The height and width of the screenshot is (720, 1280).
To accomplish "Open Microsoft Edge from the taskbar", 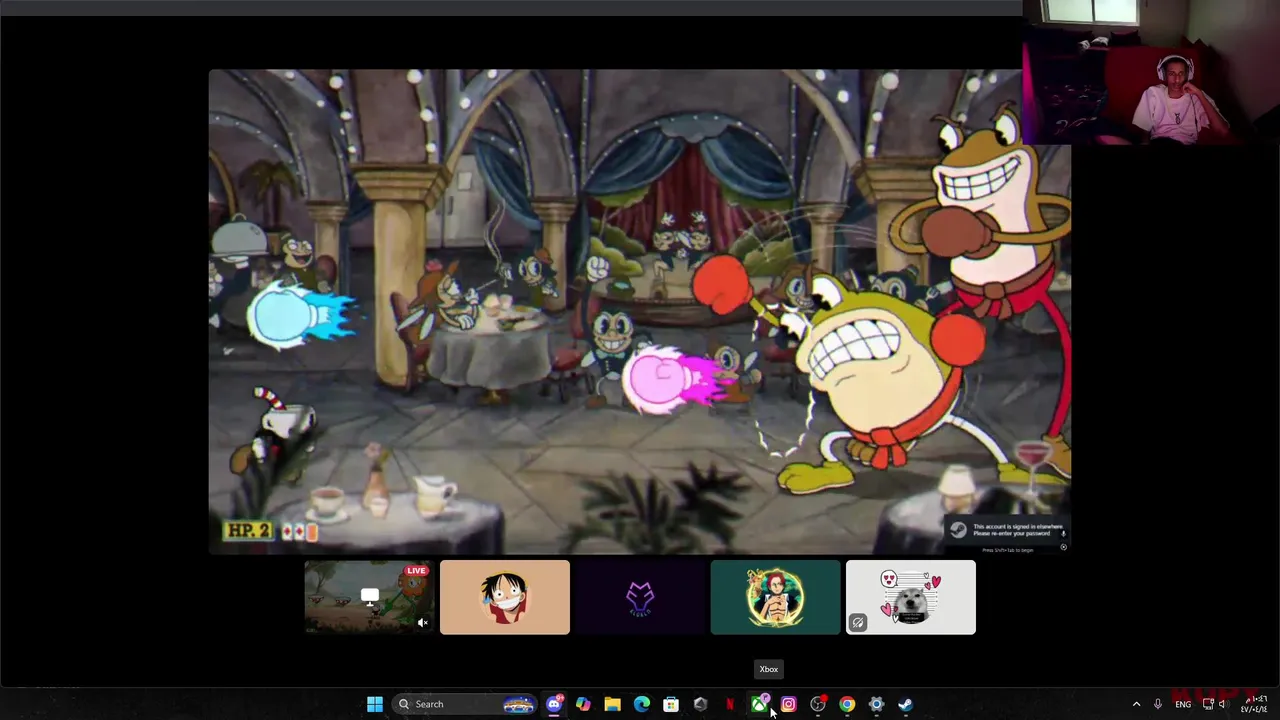I will pos(642,704).
